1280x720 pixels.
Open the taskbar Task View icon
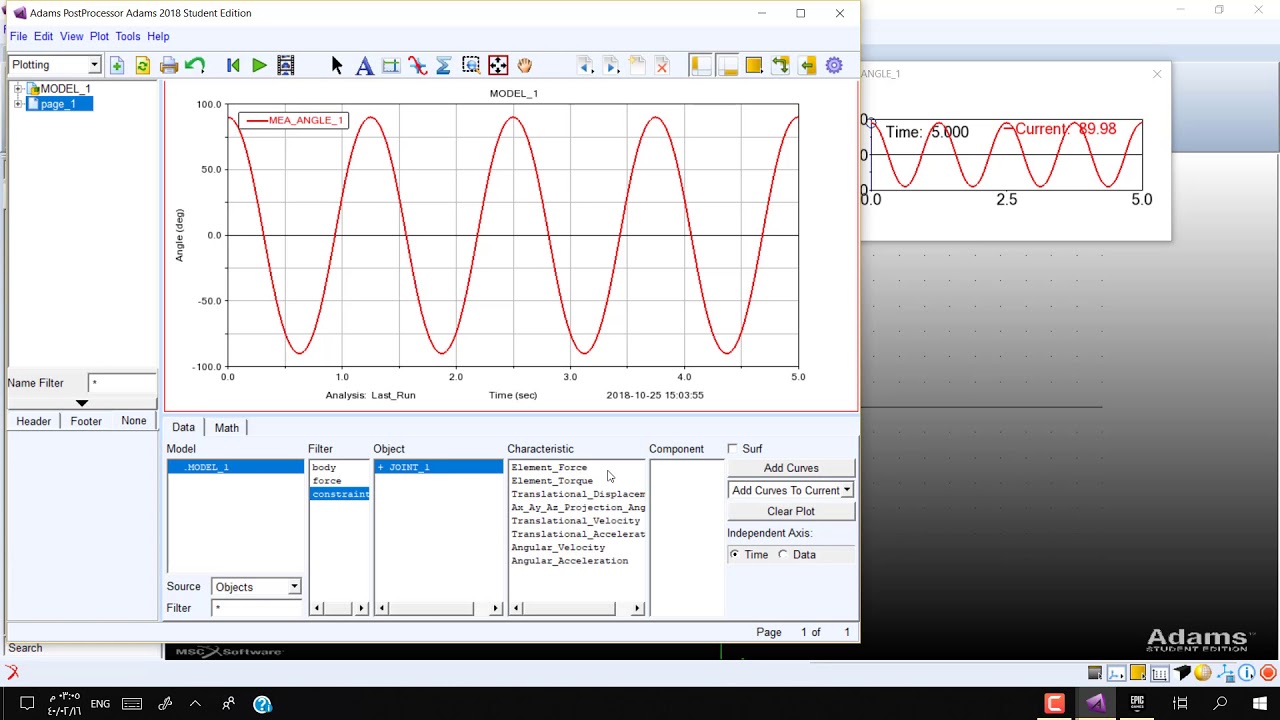(1180, 704)
